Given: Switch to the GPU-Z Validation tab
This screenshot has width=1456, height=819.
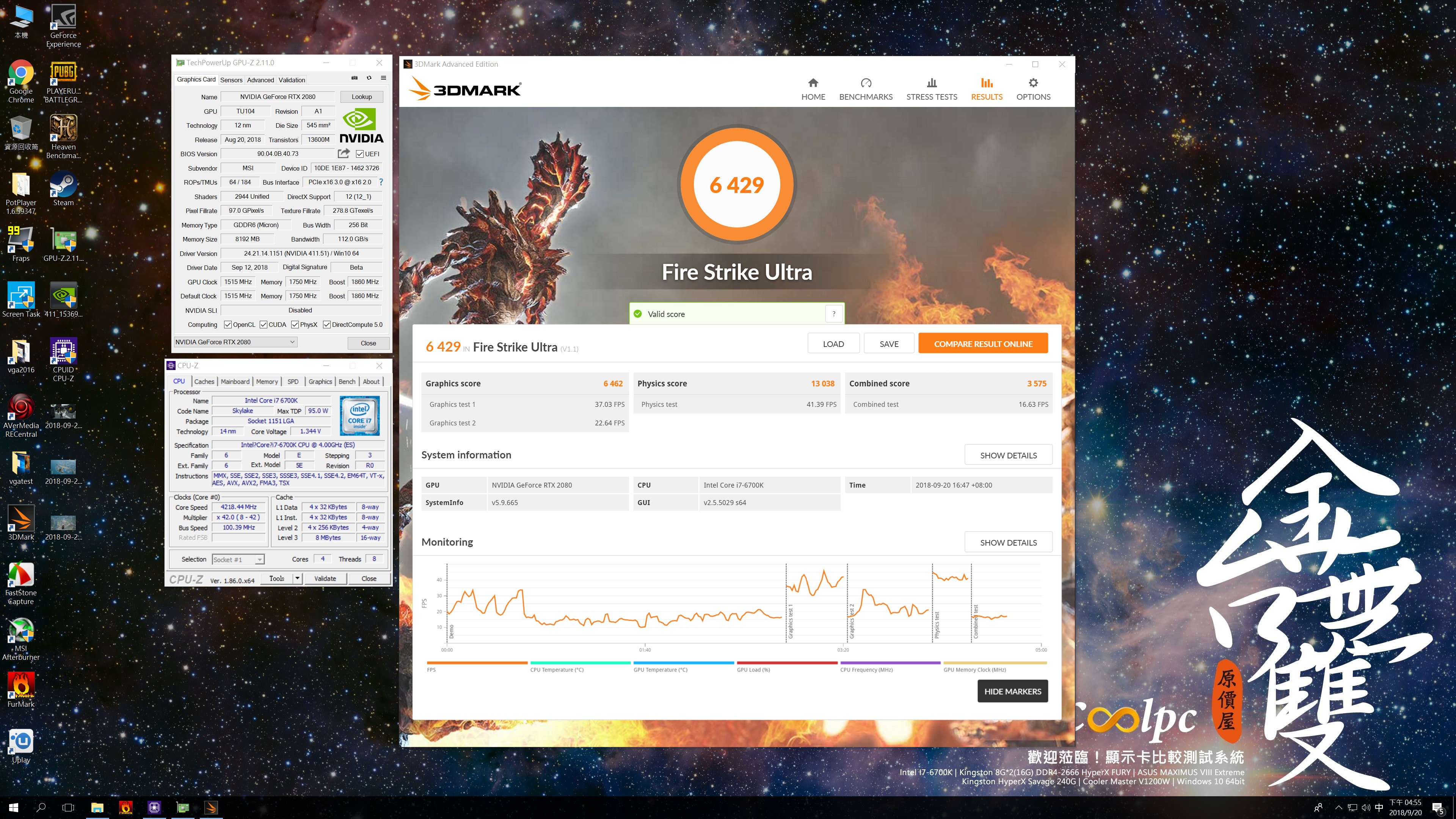Looking at the screenshot, I should (x=292, y=80).
